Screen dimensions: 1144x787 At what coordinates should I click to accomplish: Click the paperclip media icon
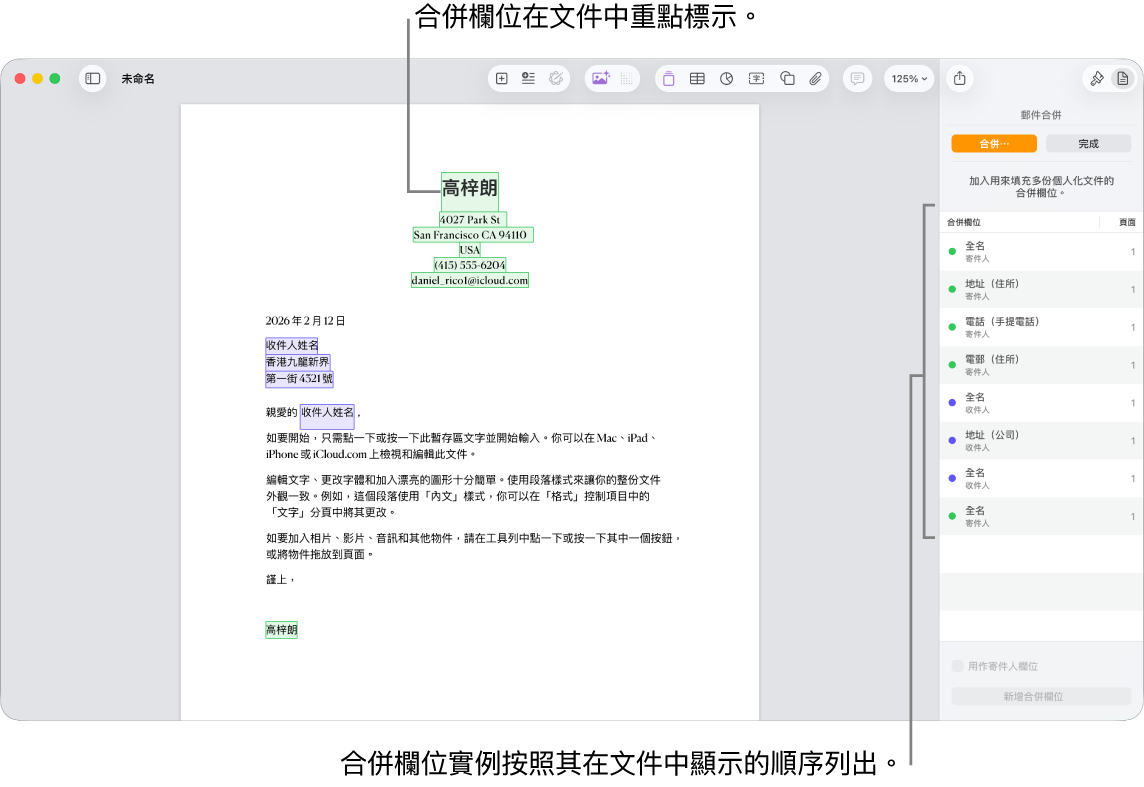pos(816,79)
